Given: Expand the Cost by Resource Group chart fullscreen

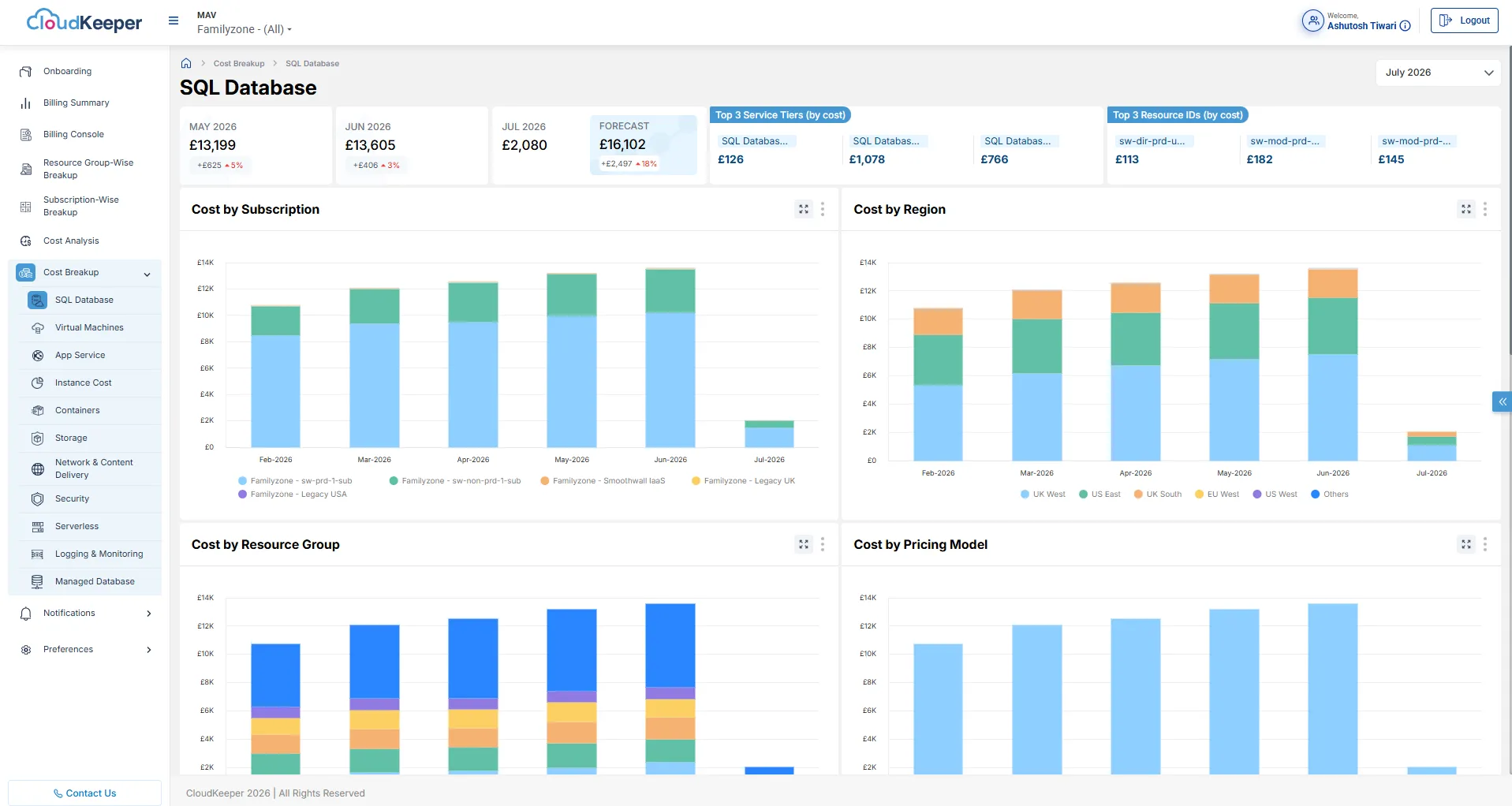Looking at the screenshot, I should point(804,544).
